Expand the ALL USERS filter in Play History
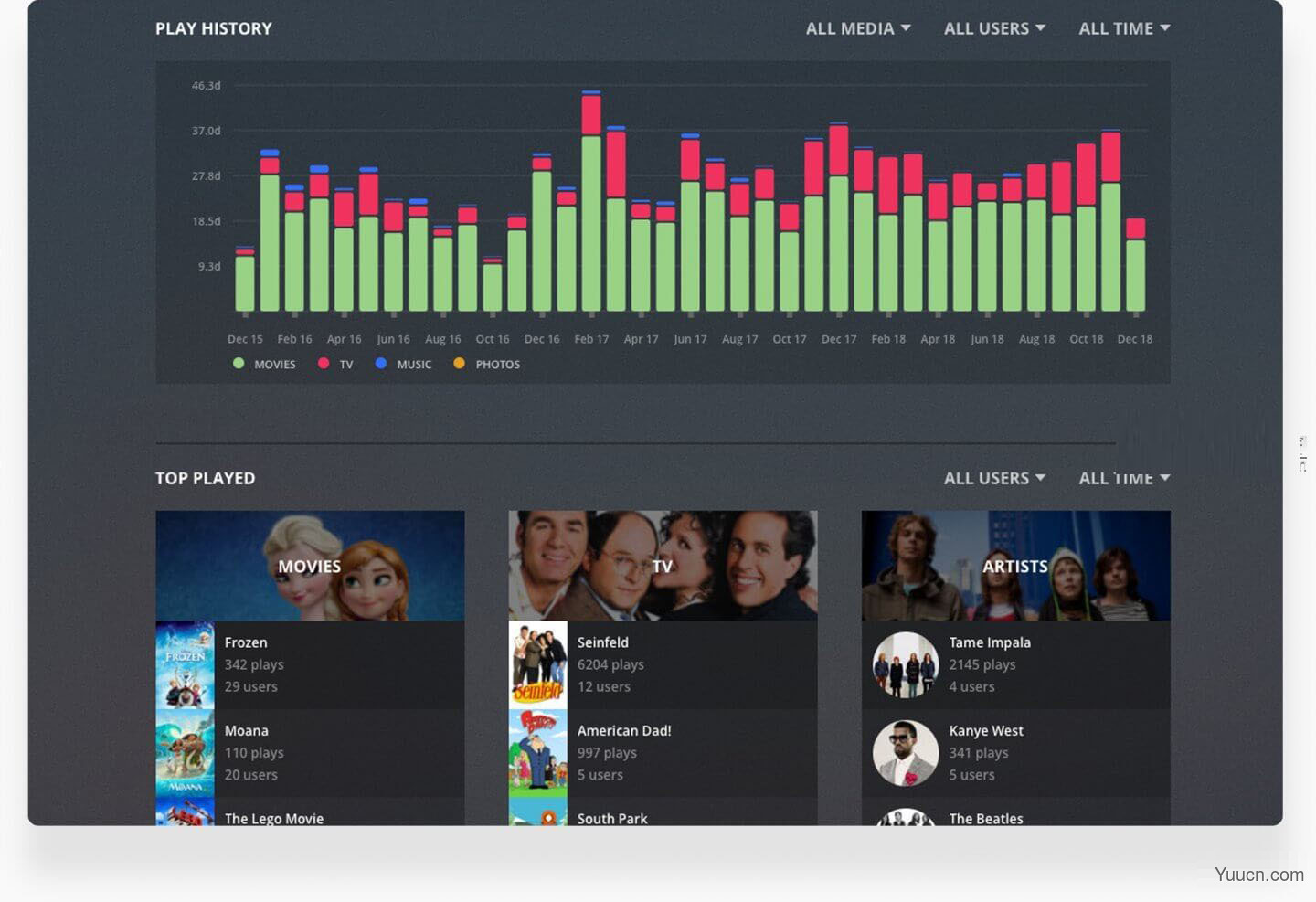Viewport: 1316px width, 902px height. point(994,27)
